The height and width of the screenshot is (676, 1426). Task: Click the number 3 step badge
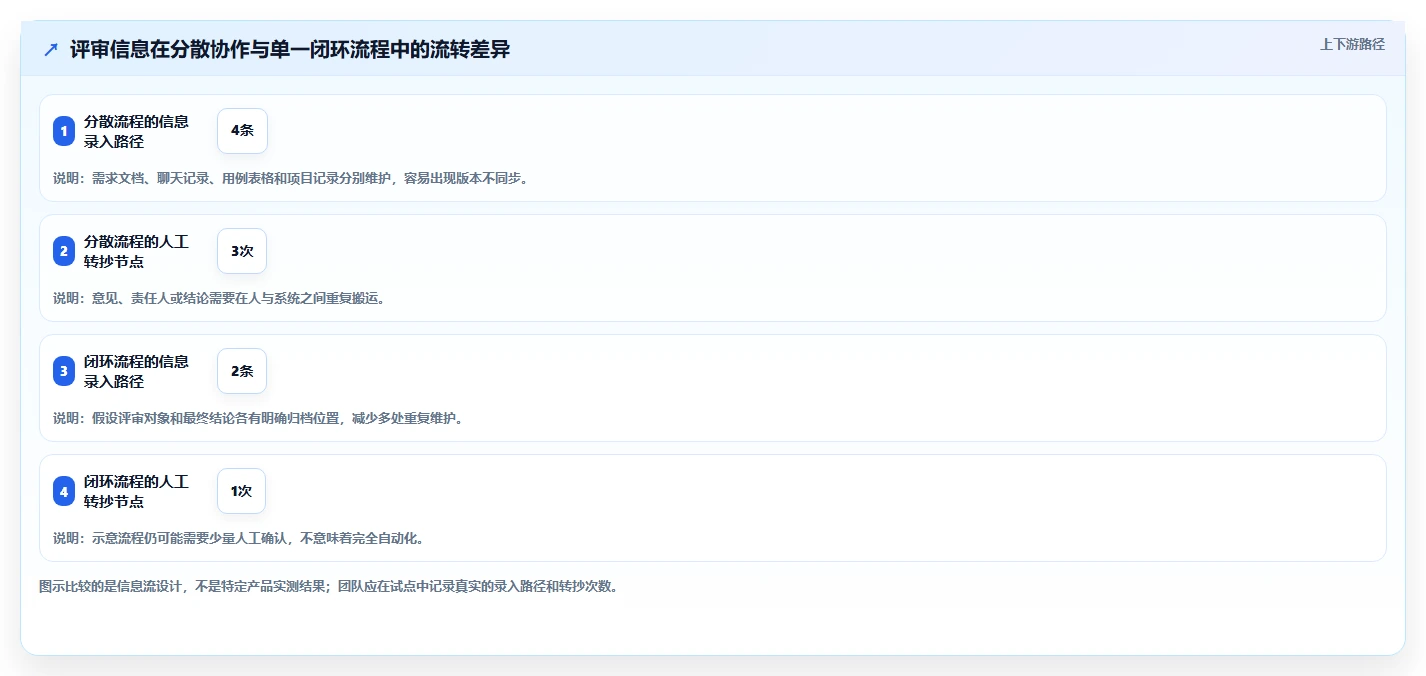[x=64, y=371]
